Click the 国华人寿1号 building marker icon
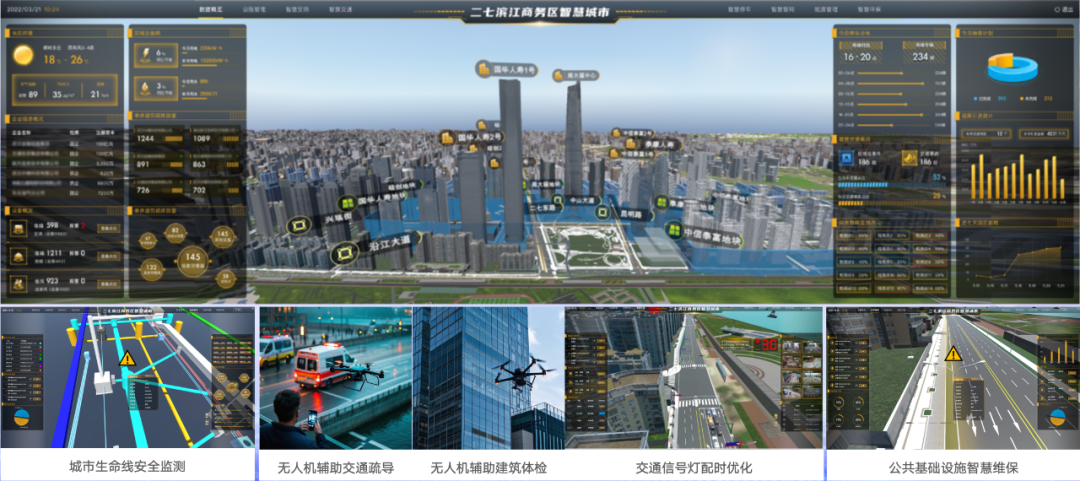This screenshot has height=481, width=1080. click(482, 70)
